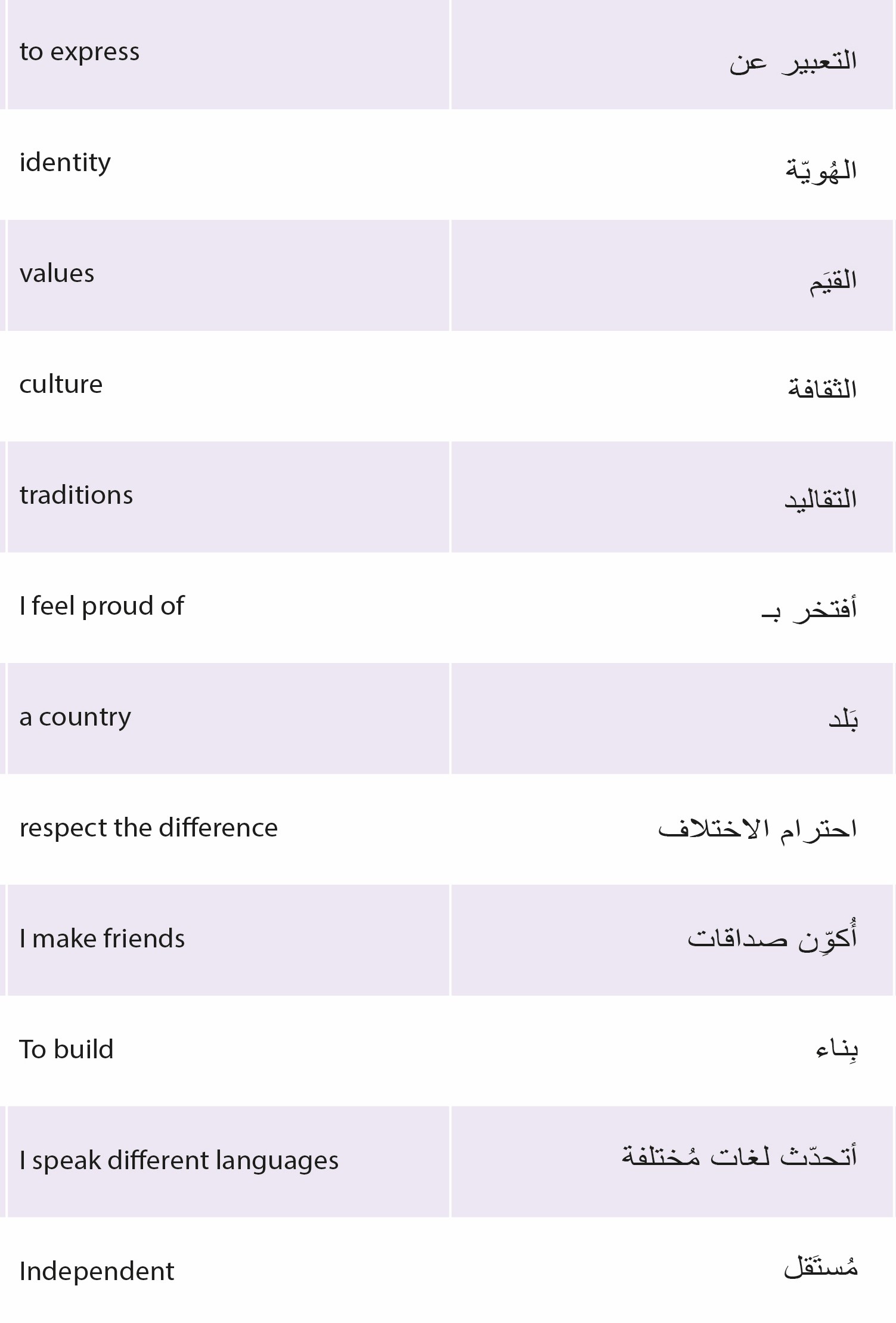This screenshot has width=896, height=1323.
Task: Select the Arabic word التقاليد
Action: 820,499
